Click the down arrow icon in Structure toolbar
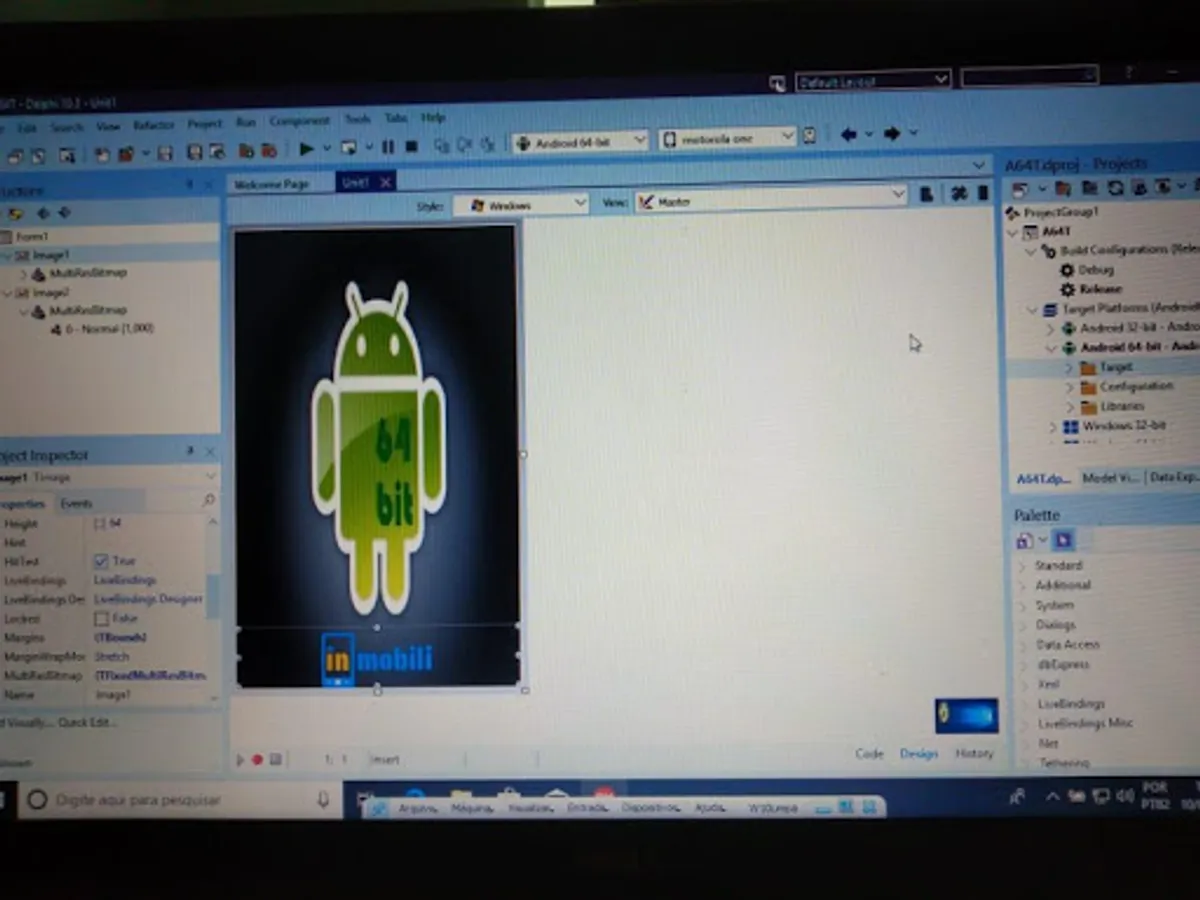Screen dimensions: 1200x900 click(64, 213)
